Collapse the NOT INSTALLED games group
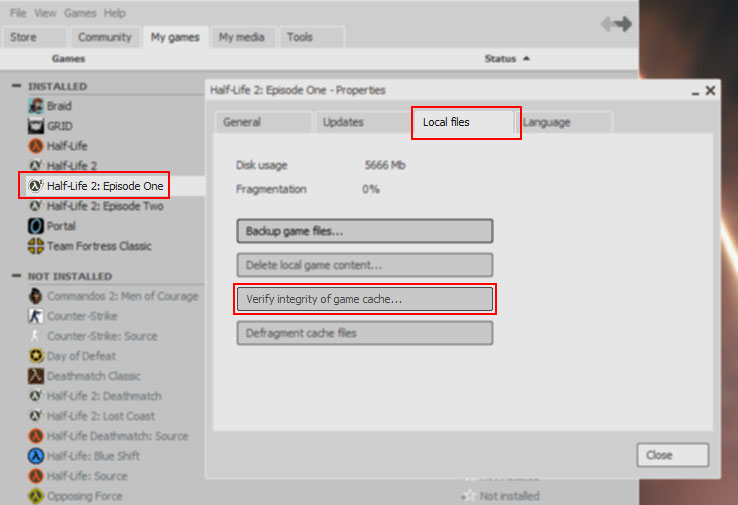This screenshot has width=738, height=505. (x=16, y=276)
